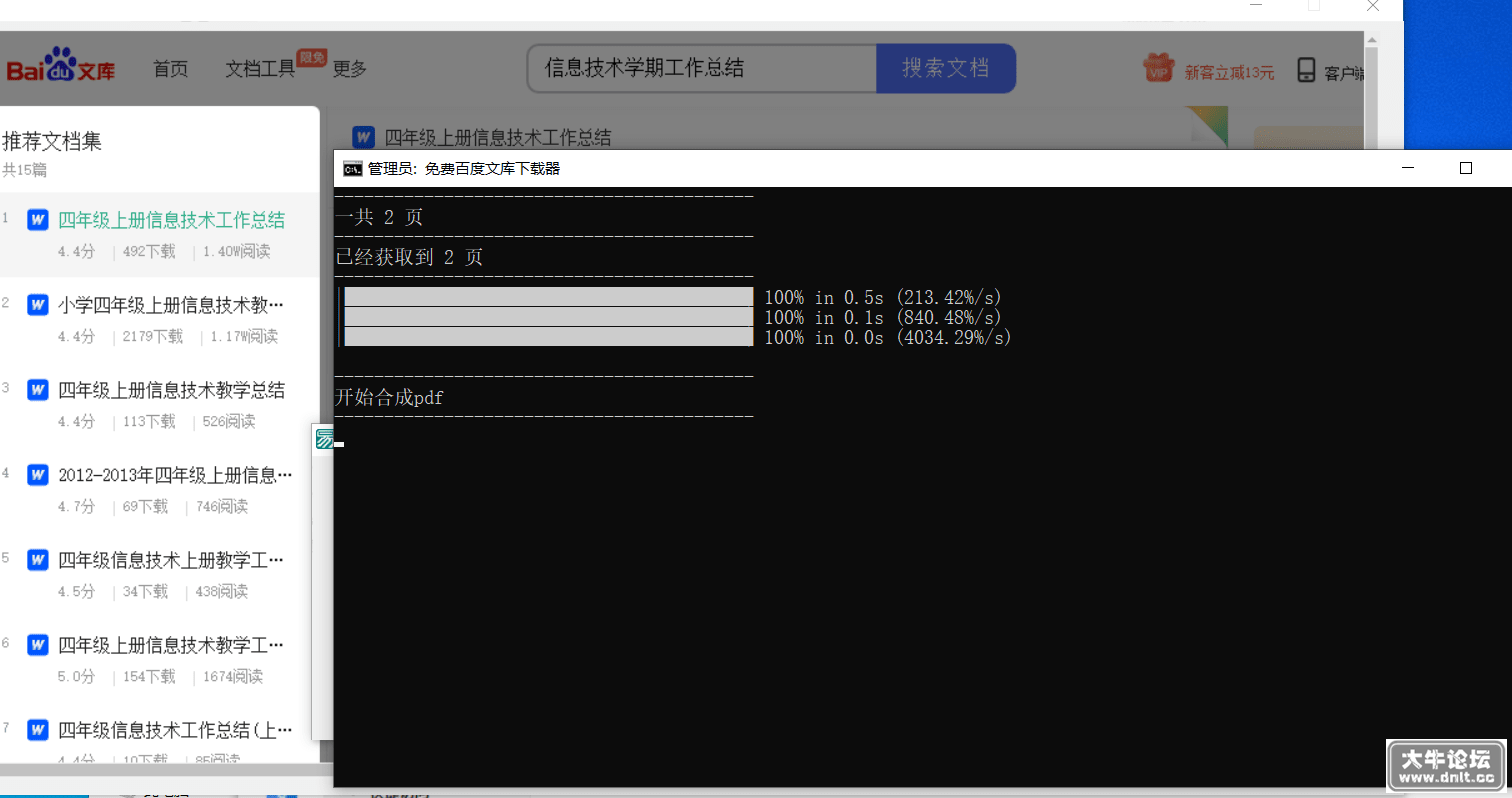Image resolution: width=1512 pixels, height=798 pixels.
Task: Click the Word icon for 2012-2013年四年级上册信息… row
Action: 38,474
